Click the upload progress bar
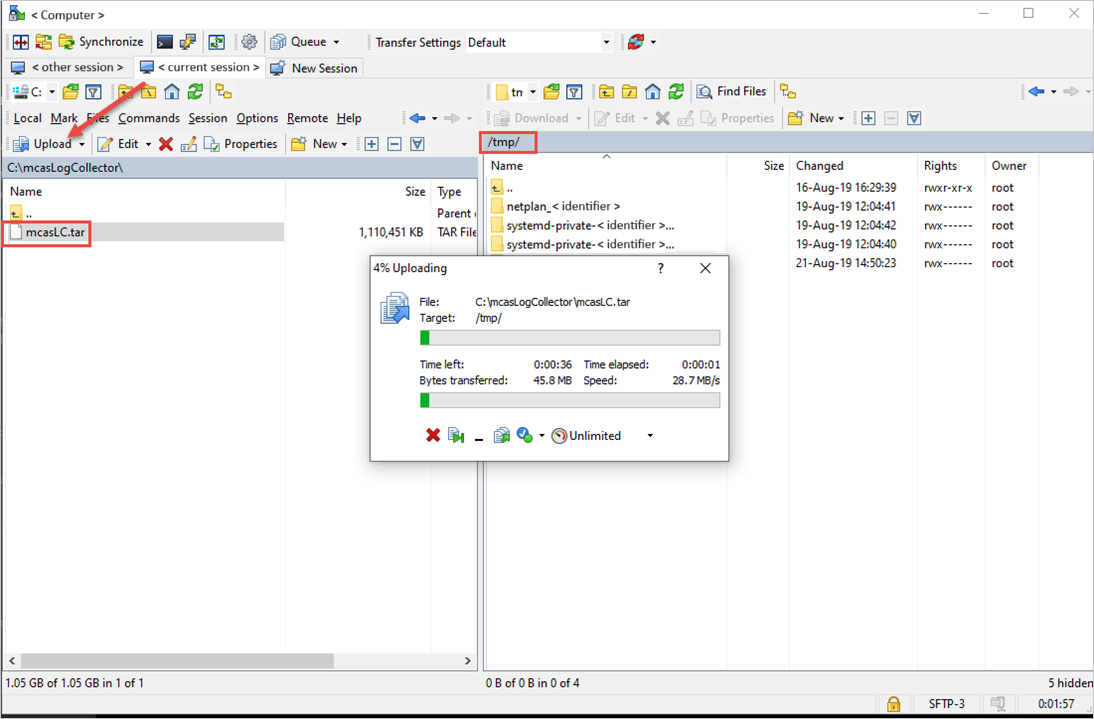This screenshot has width=1094, height=719. [570, 337]
